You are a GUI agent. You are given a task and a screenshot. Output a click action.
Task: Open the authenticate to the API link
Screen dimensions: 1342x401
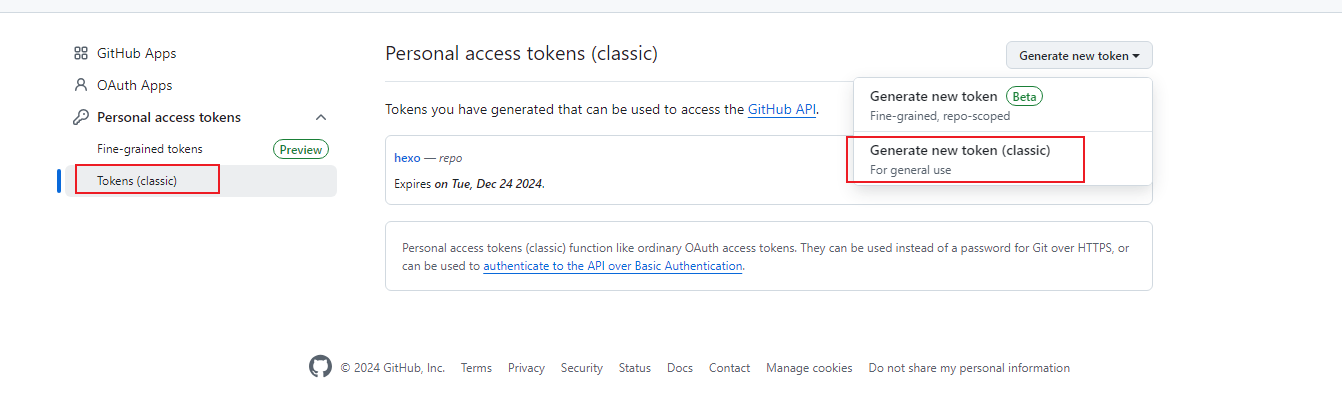612,266
